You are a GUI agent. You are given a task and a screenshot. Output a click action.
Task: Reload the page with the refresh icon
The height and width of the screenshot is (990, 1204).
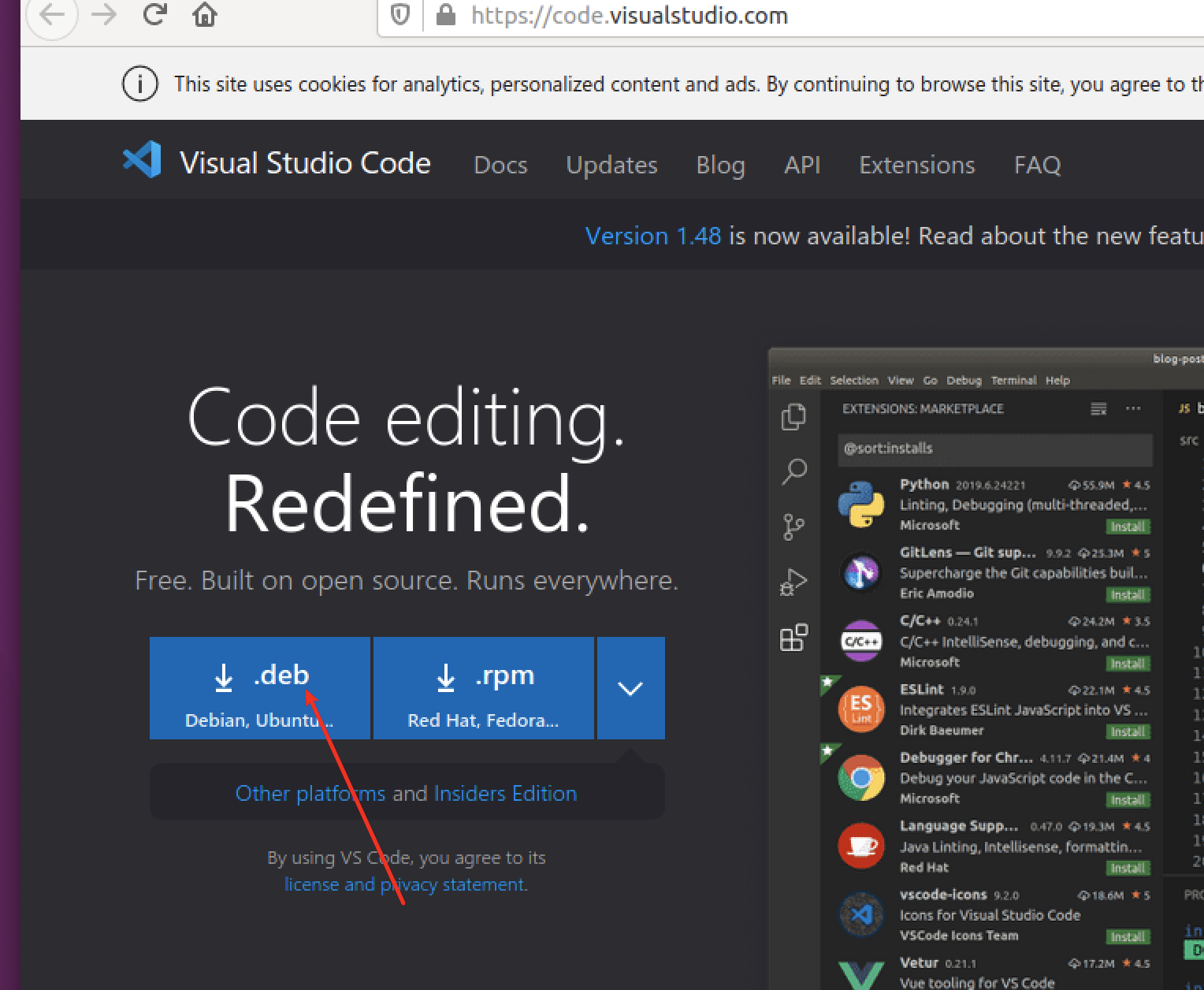coord(154,14)
